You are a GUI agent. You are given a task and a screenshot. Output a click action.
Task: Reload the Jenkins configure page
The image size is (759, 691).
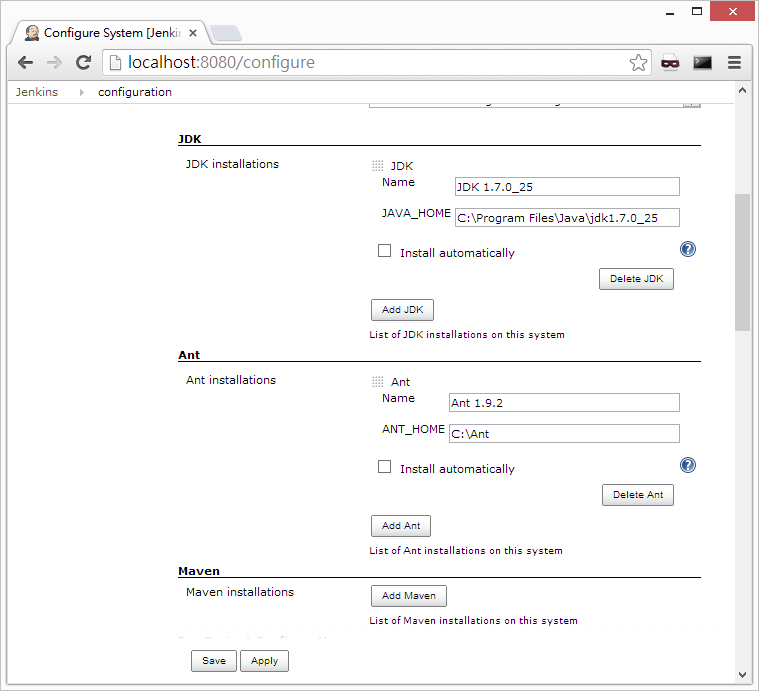click(84, 62)
